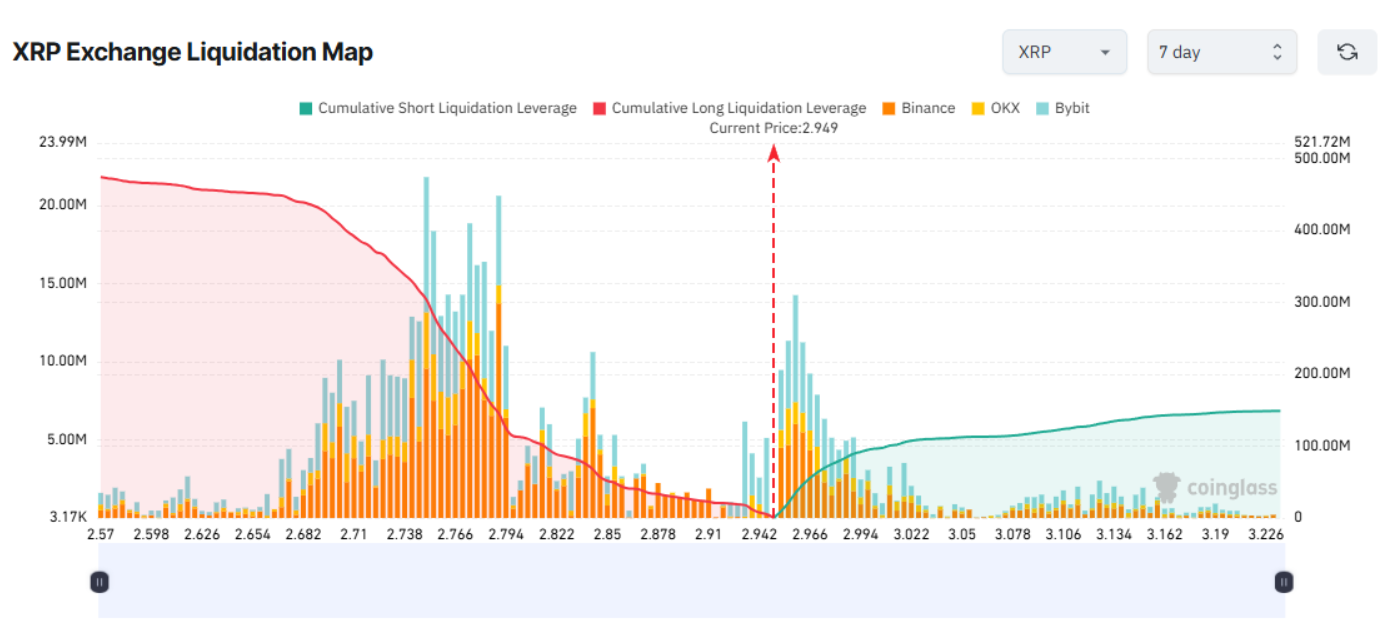Toggle the Bybit legend entry
Viewport: 1381px width, 640px height.
pyautogui.click(x=1071, y=108)
